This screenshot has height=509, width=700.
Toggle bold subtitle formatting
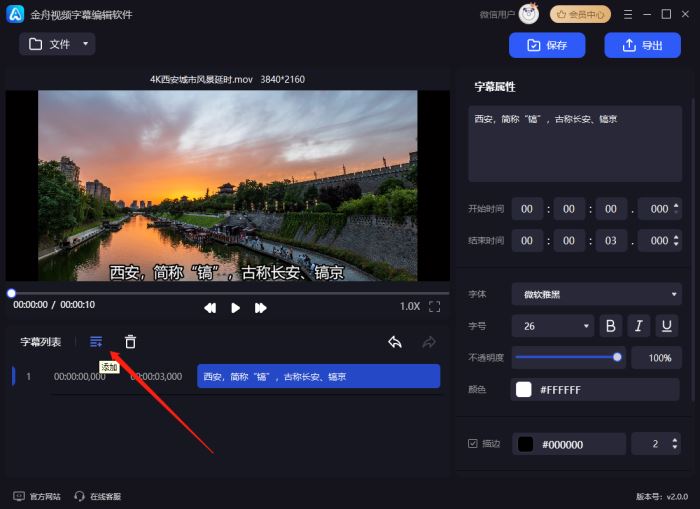(611, 326)
